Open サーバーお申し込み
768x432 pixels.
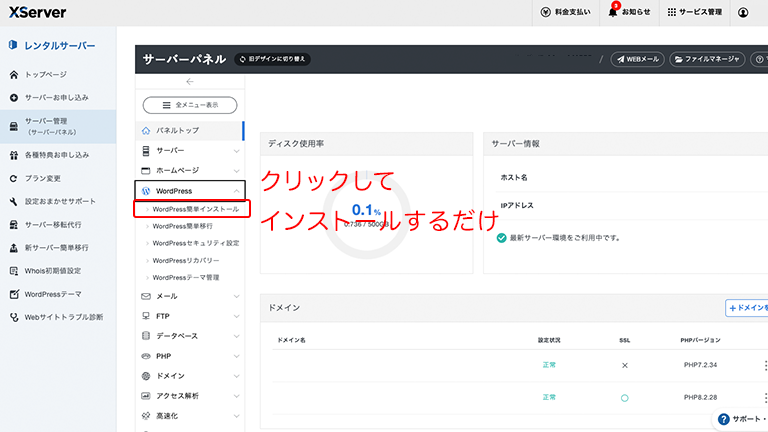[x=57, y=97]
